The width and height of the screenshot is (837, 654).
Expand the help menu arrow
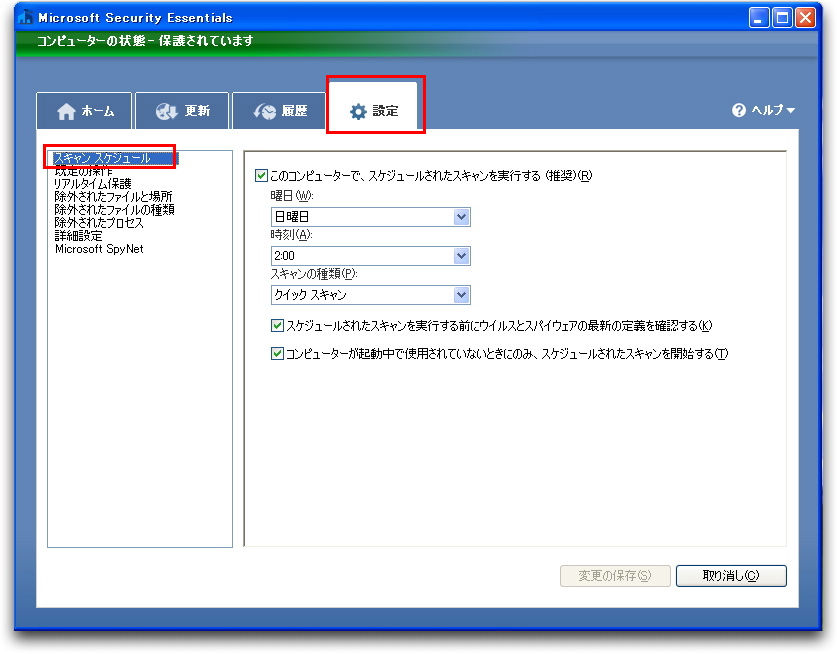(x=791, y=111)
